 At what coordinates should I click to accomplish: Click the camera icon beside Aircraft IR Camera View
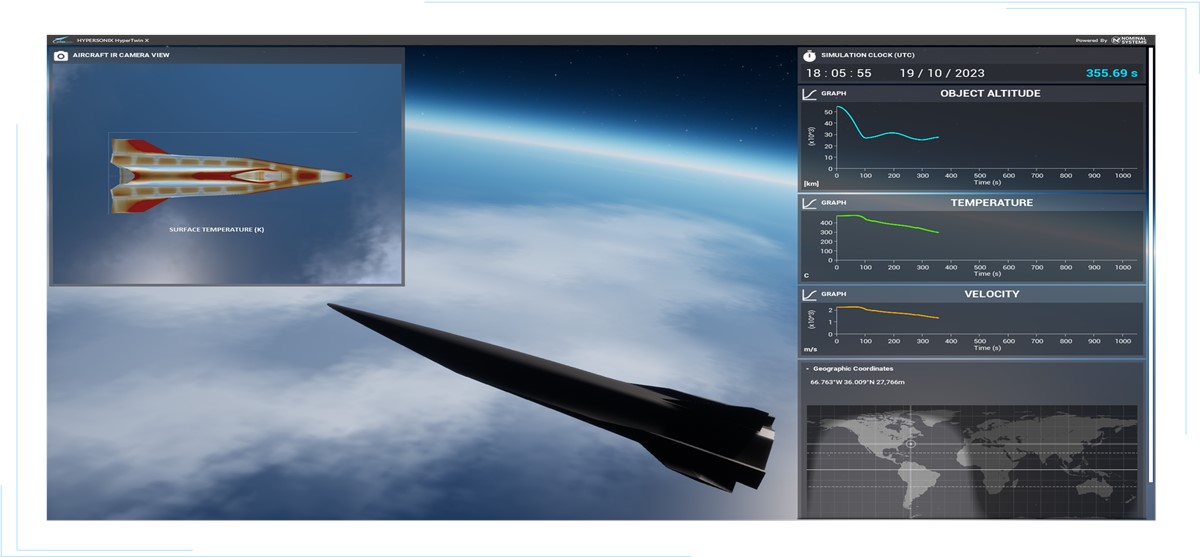pos(61,56)
